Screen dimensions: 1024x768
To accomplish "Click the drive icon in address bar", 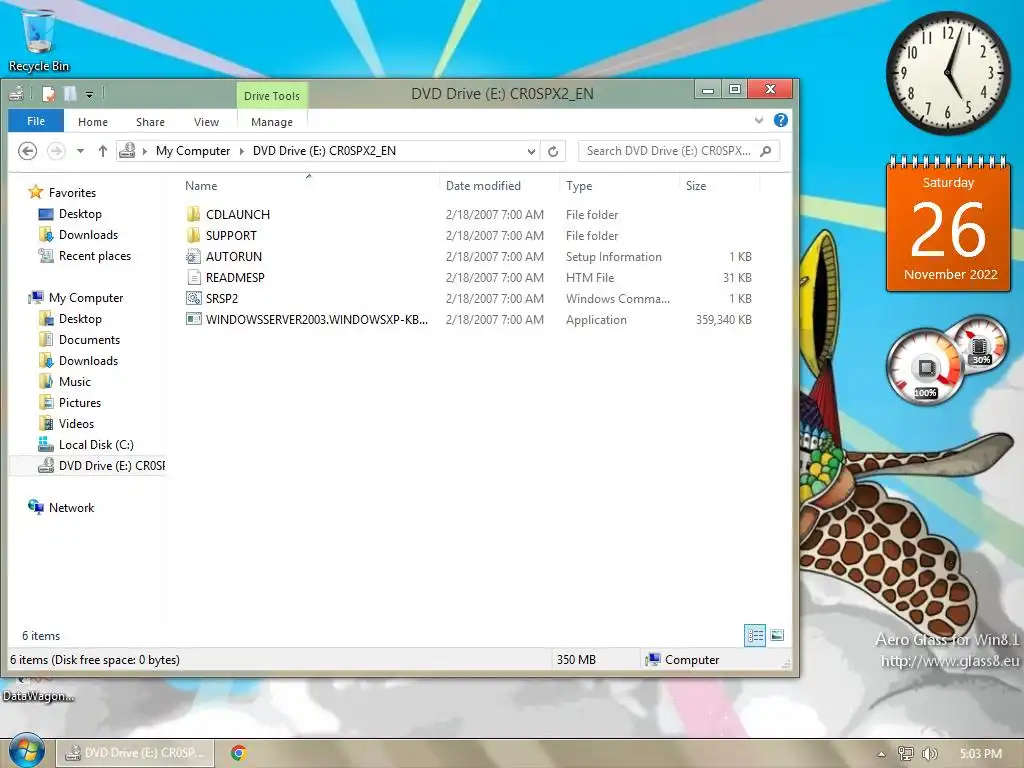I will point(127,151).
